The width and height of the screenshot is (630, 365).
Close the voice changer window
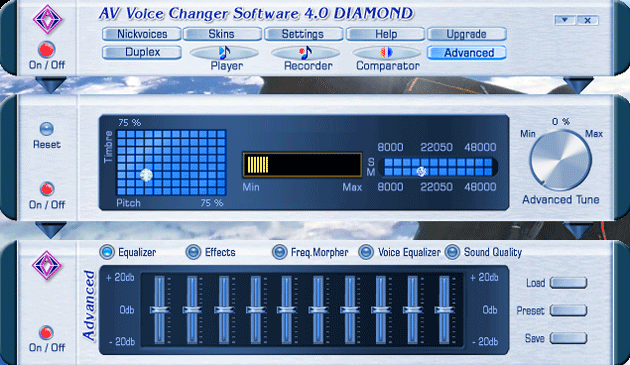(587, 20)
